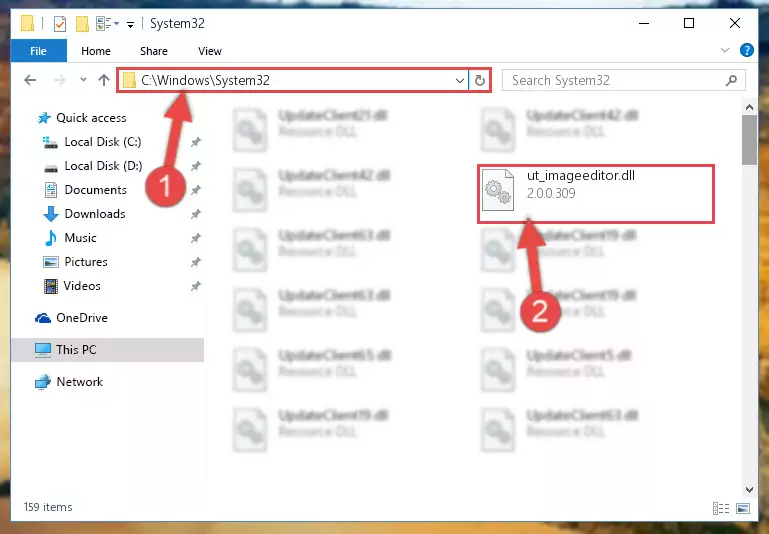Go up one folder with Up arrow
This screenshot has height=534, width=769.
point(103,80)
